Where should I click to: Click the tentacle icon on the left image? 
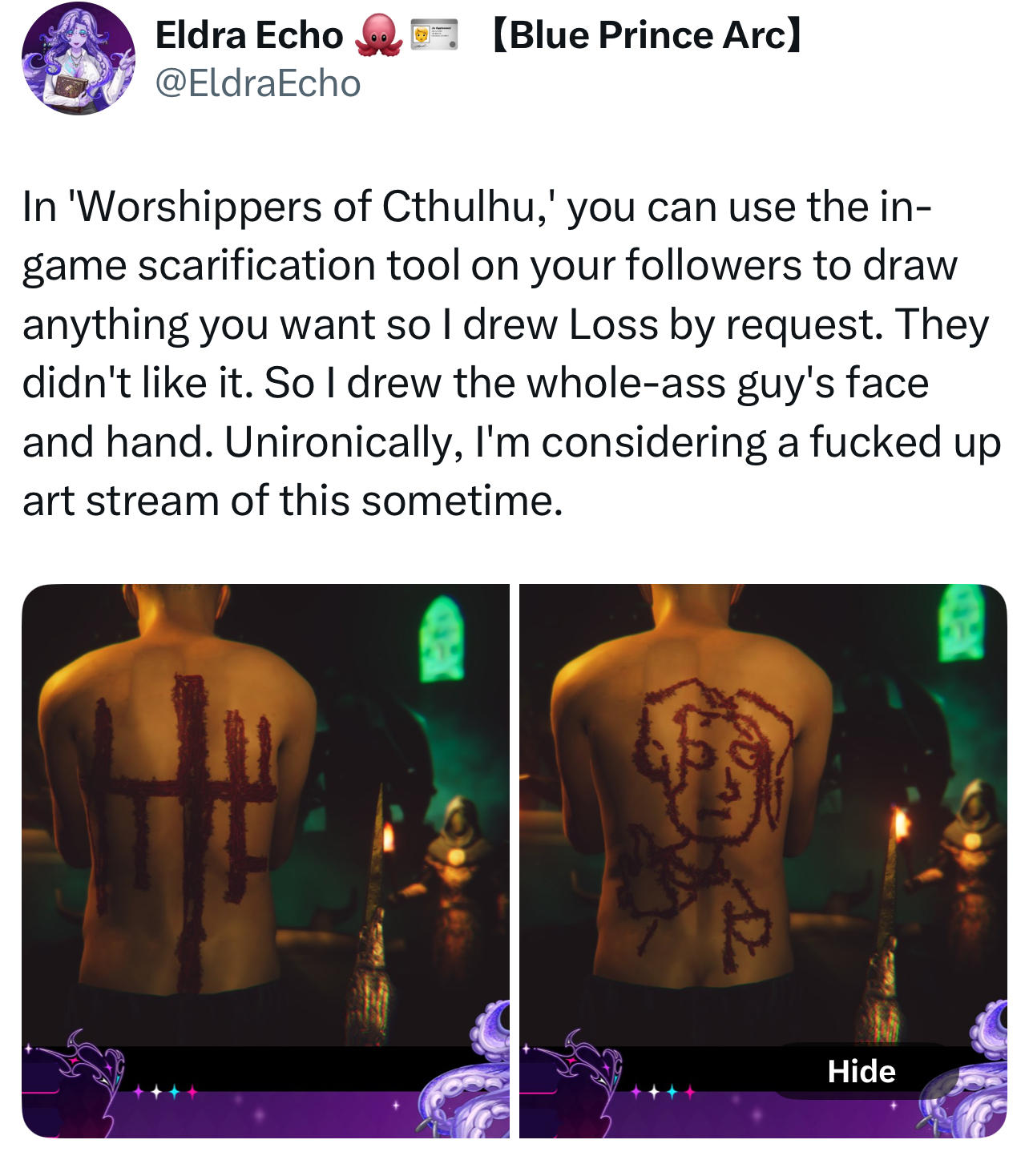(464, 1069)
